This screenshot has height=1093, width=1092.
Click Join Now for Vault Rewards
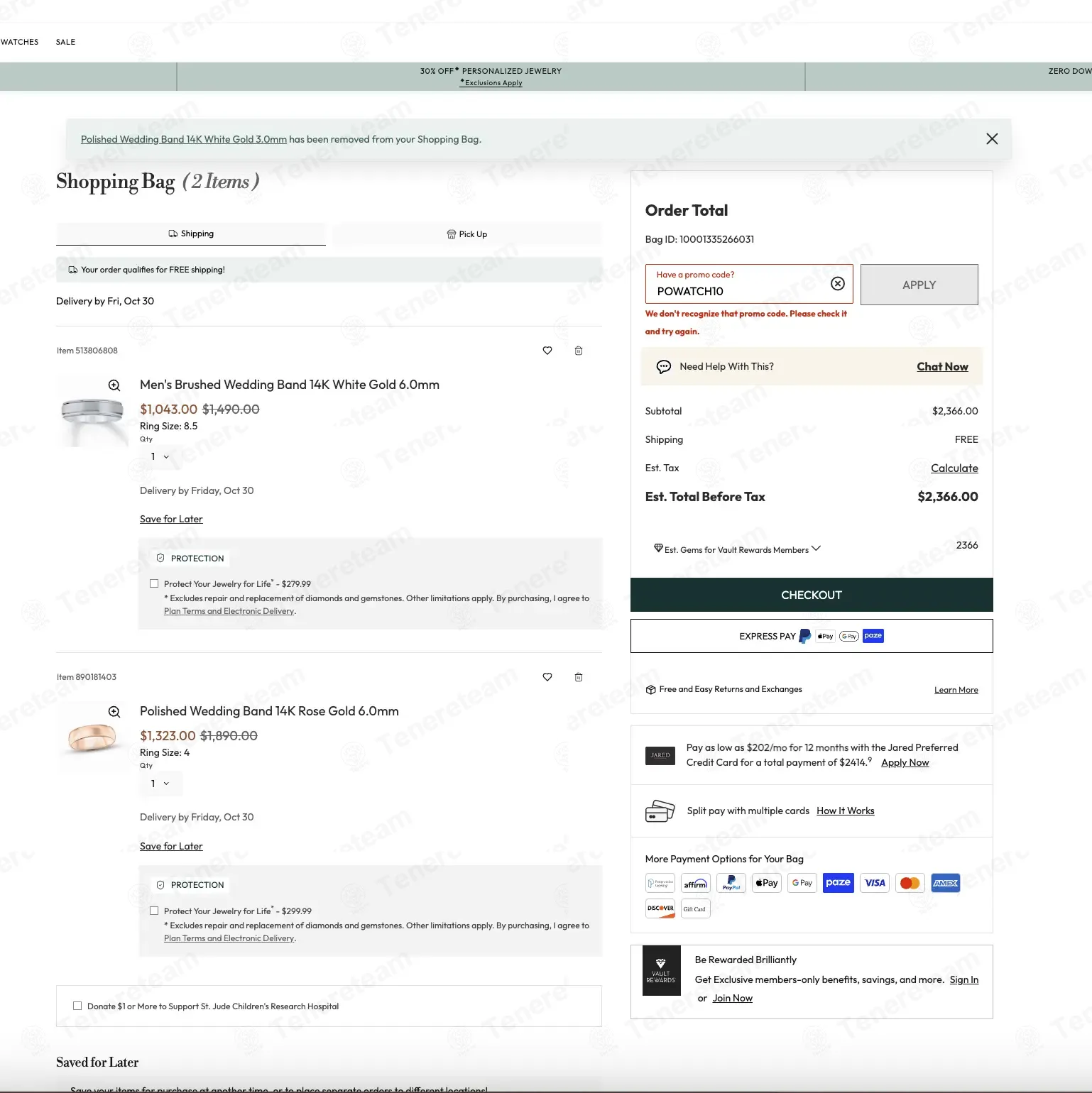[x=733, y=999]
